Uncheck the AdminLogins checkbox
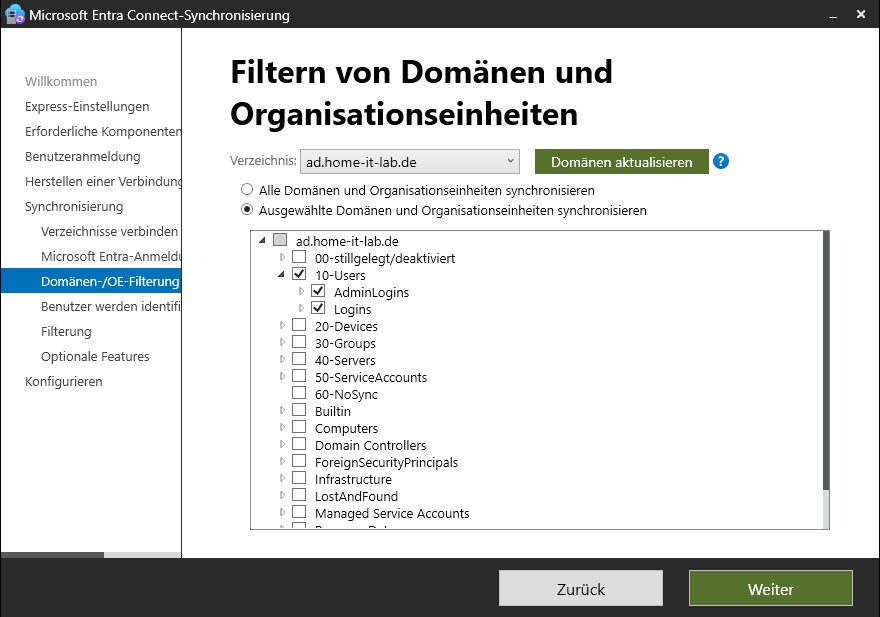 click(x=318, y=291)
